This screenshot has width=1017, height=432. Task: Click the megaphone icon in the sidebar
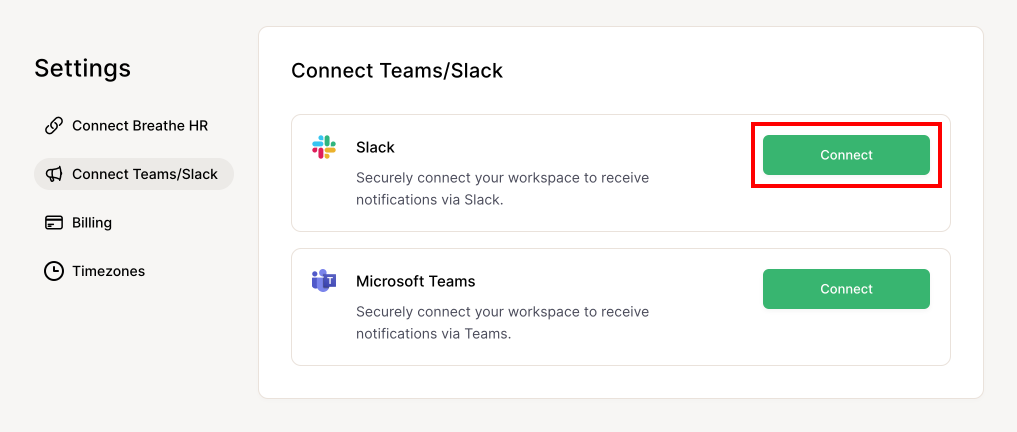[54, 174]
